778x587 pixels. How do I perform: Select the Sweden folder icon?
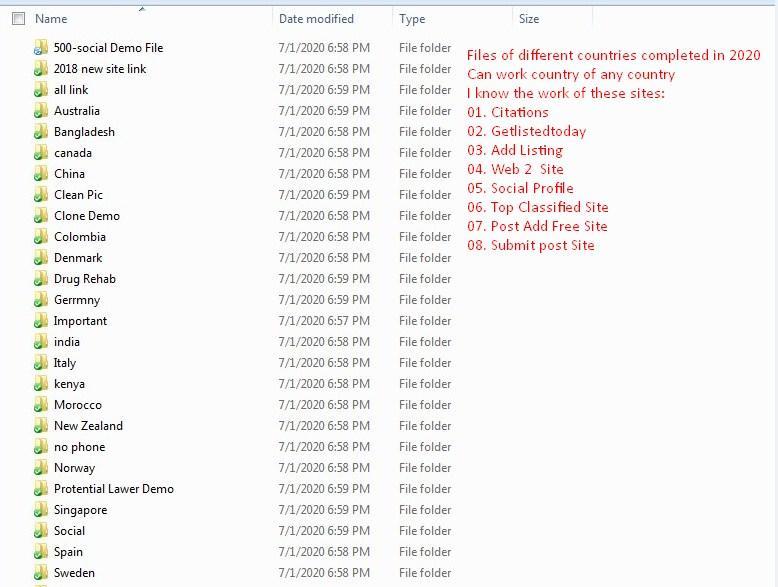tap(41, 573)
